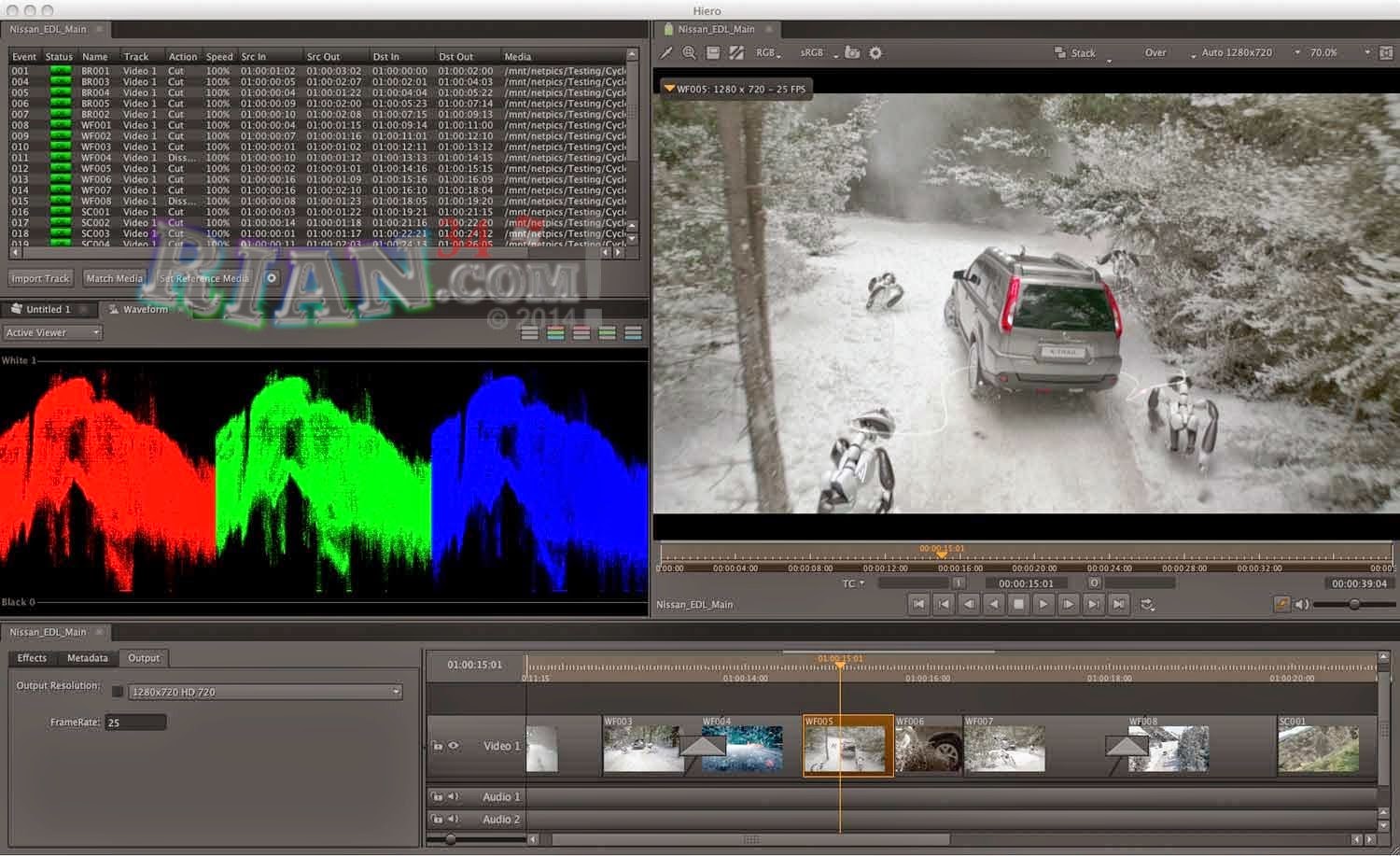Screen dimensions: 1400x856
Task: Set the In point with I button
Action: click(x=959, y=583)
